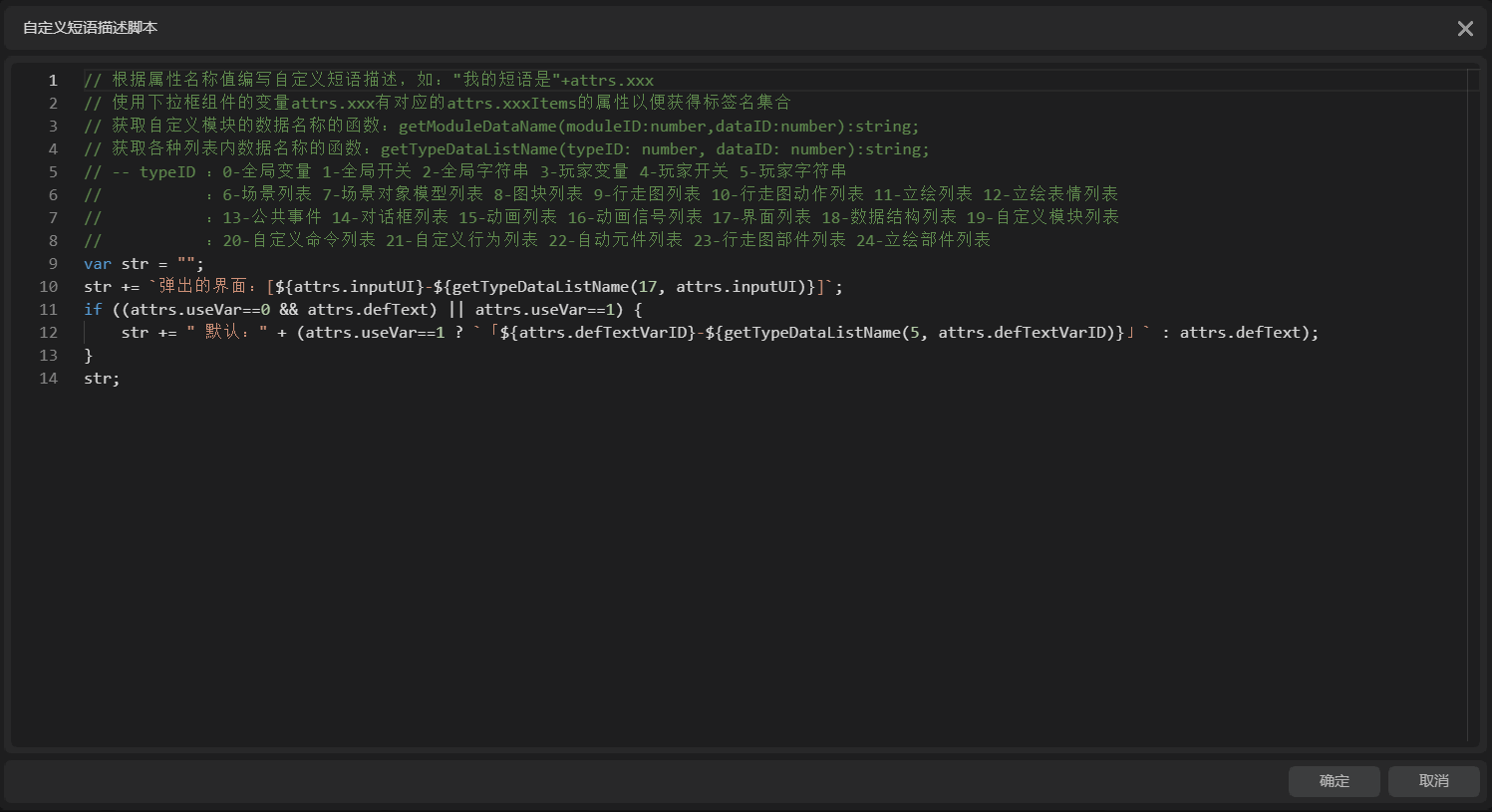The image size is (1492, 812).
Task: Click the editor's vertical scrollbar overview ruler
Action: (1473, 406)
